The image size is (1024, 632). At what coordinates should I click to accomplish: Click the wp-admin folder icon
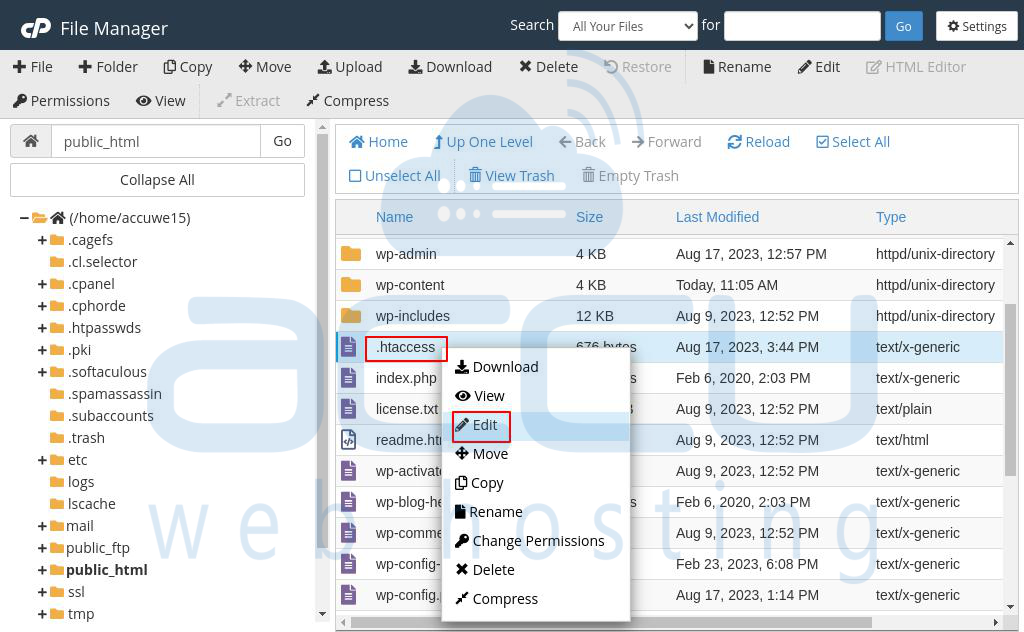[x=351, y=253]
